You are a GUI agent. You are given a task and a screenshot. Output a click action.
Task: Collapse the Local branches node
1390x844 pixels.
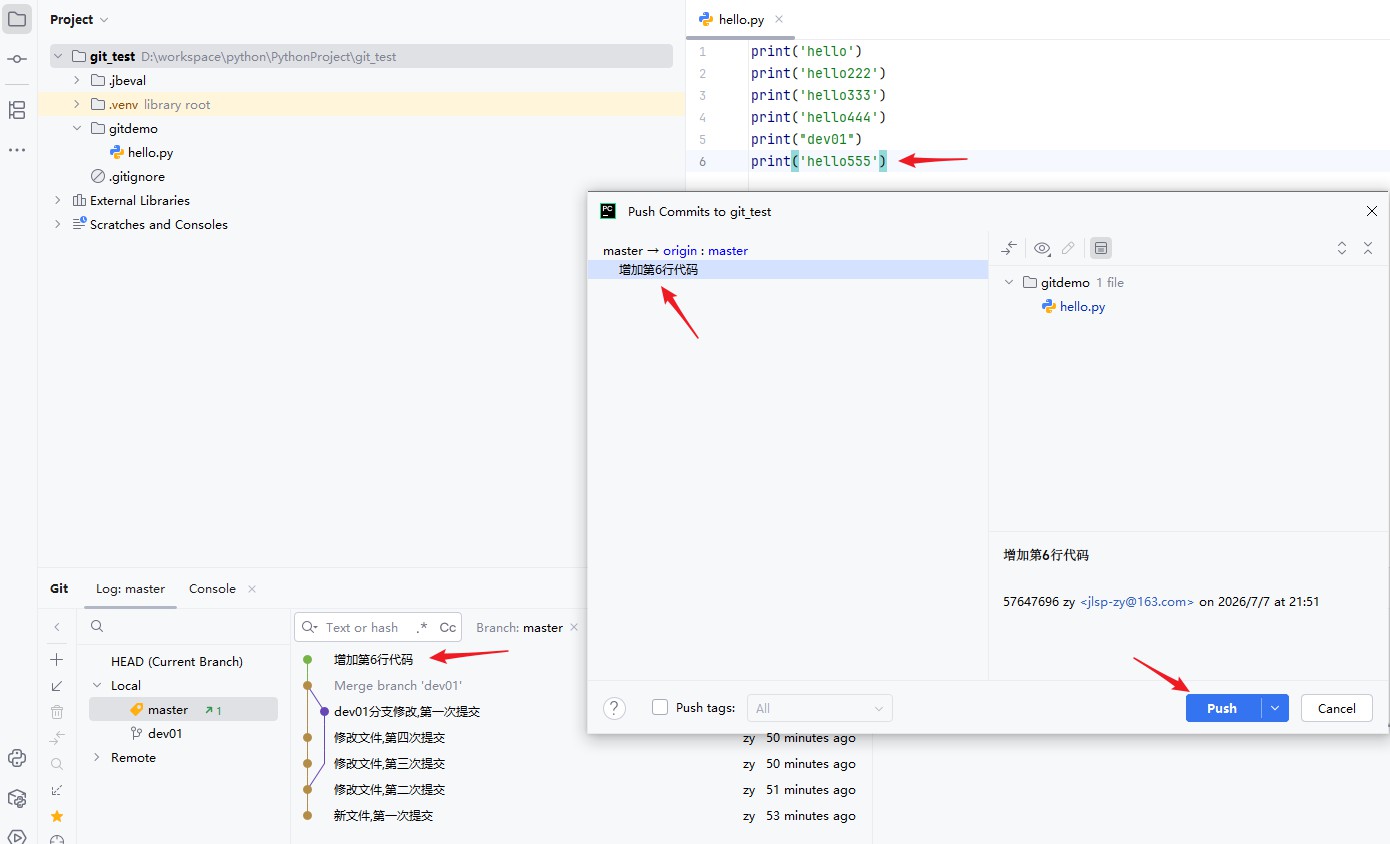pos(97,685)
